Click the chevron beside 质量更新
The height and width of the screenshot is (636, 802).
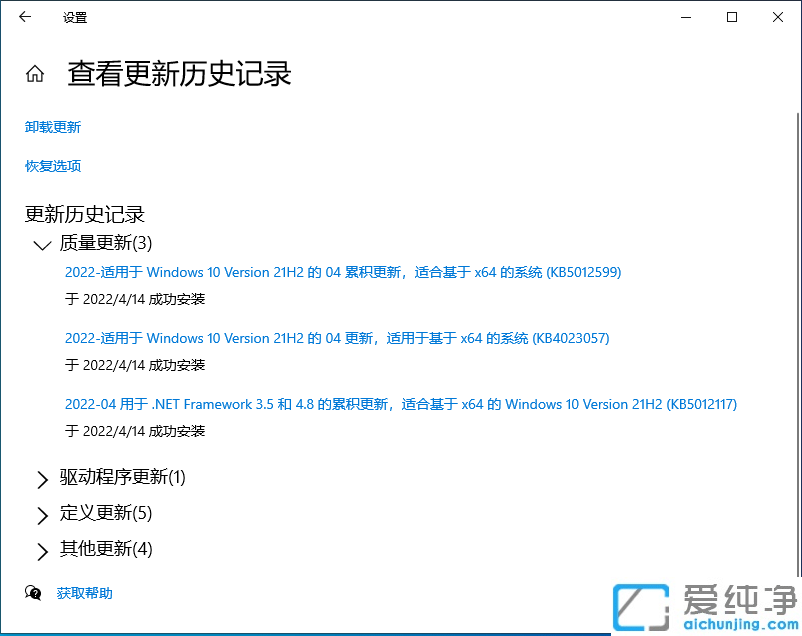[41, 244]
